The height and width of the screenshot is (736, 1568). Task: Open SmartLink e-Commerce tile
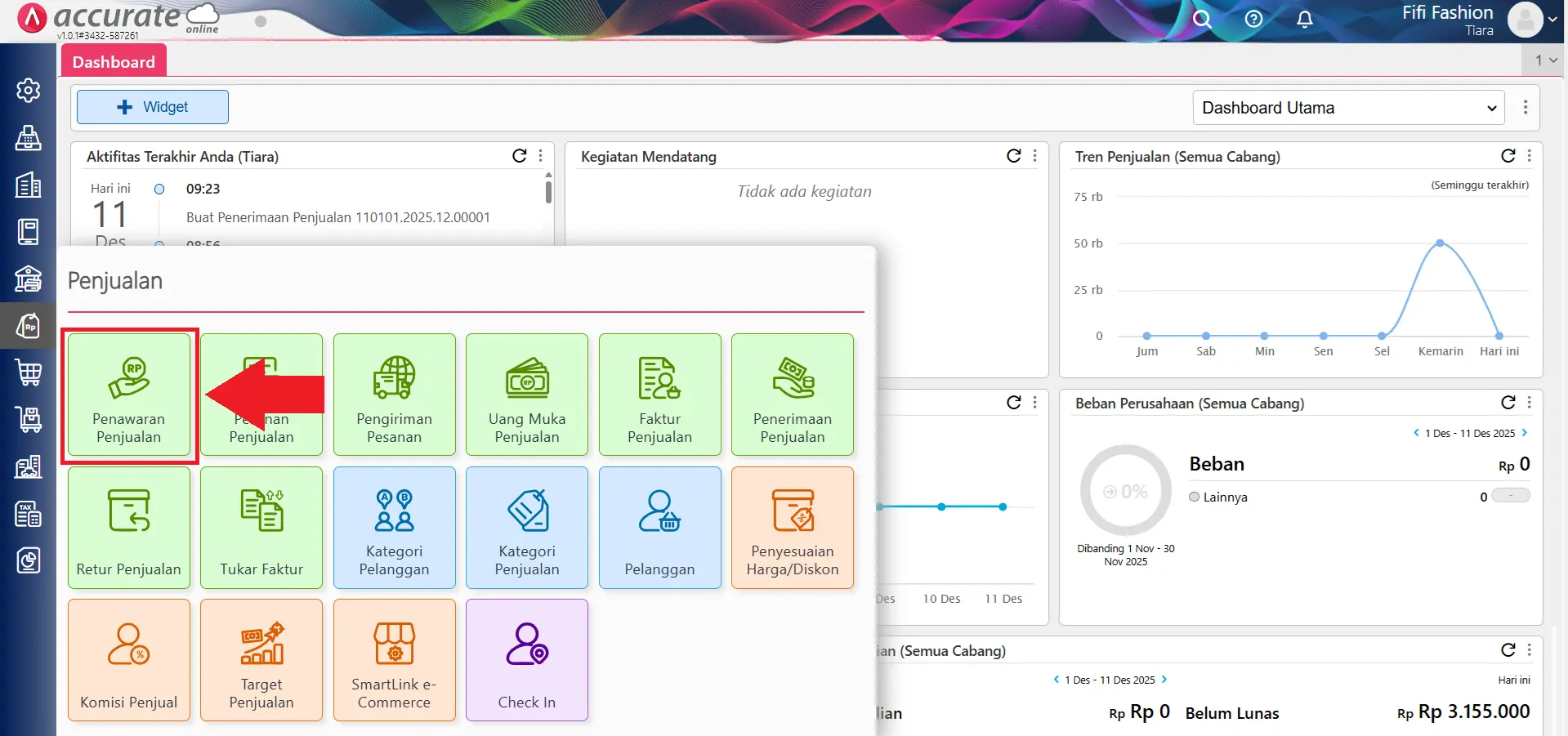(x=394, y=660)
